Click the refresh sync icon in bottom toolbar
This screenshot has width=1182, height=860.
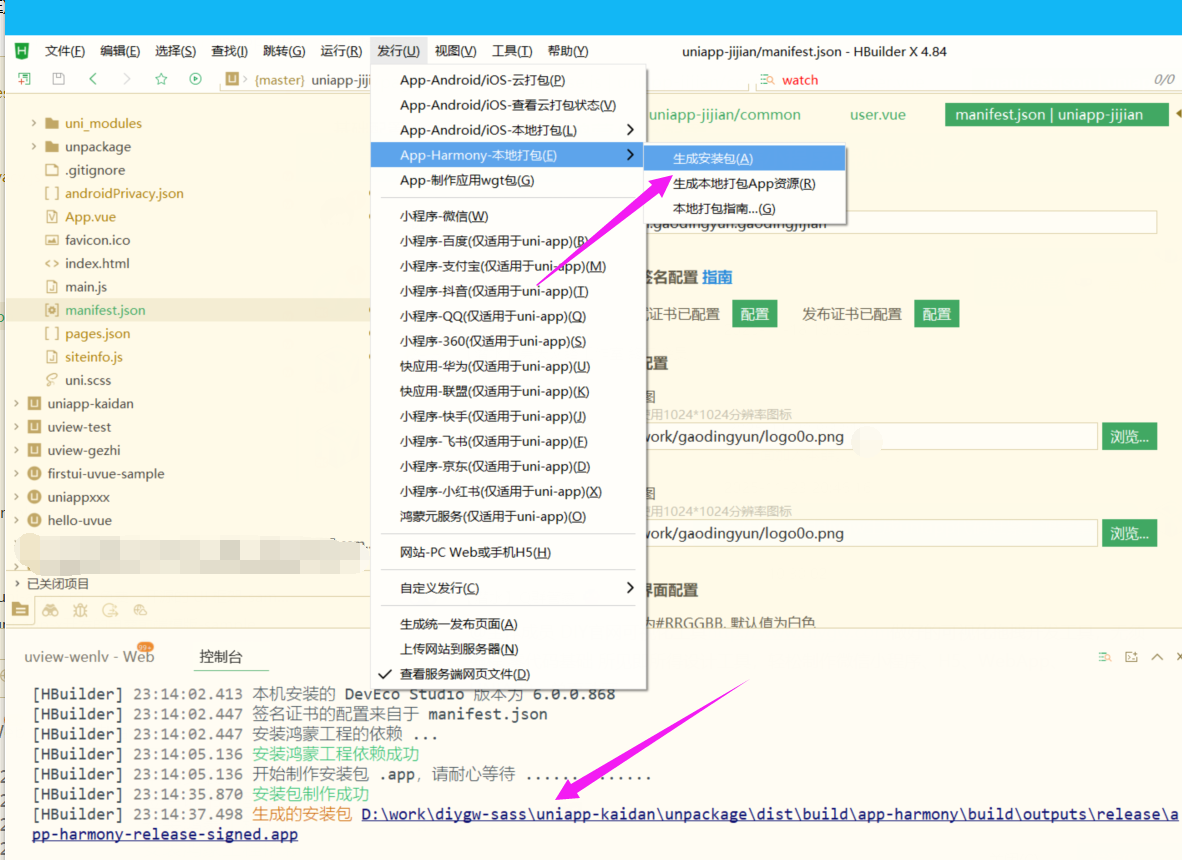(110, 610)
